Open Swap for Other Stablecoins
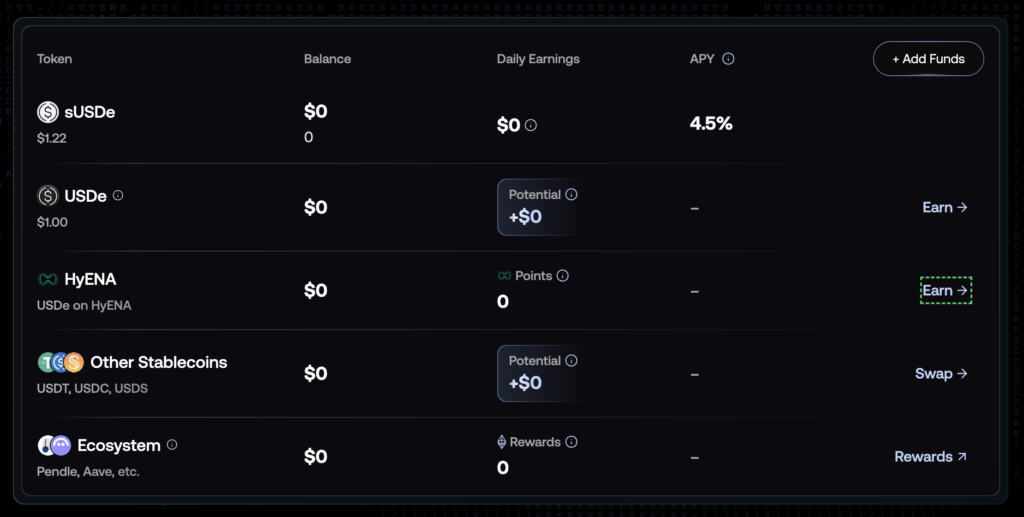The image size is (1024, 517). click(x=941, y=374)
